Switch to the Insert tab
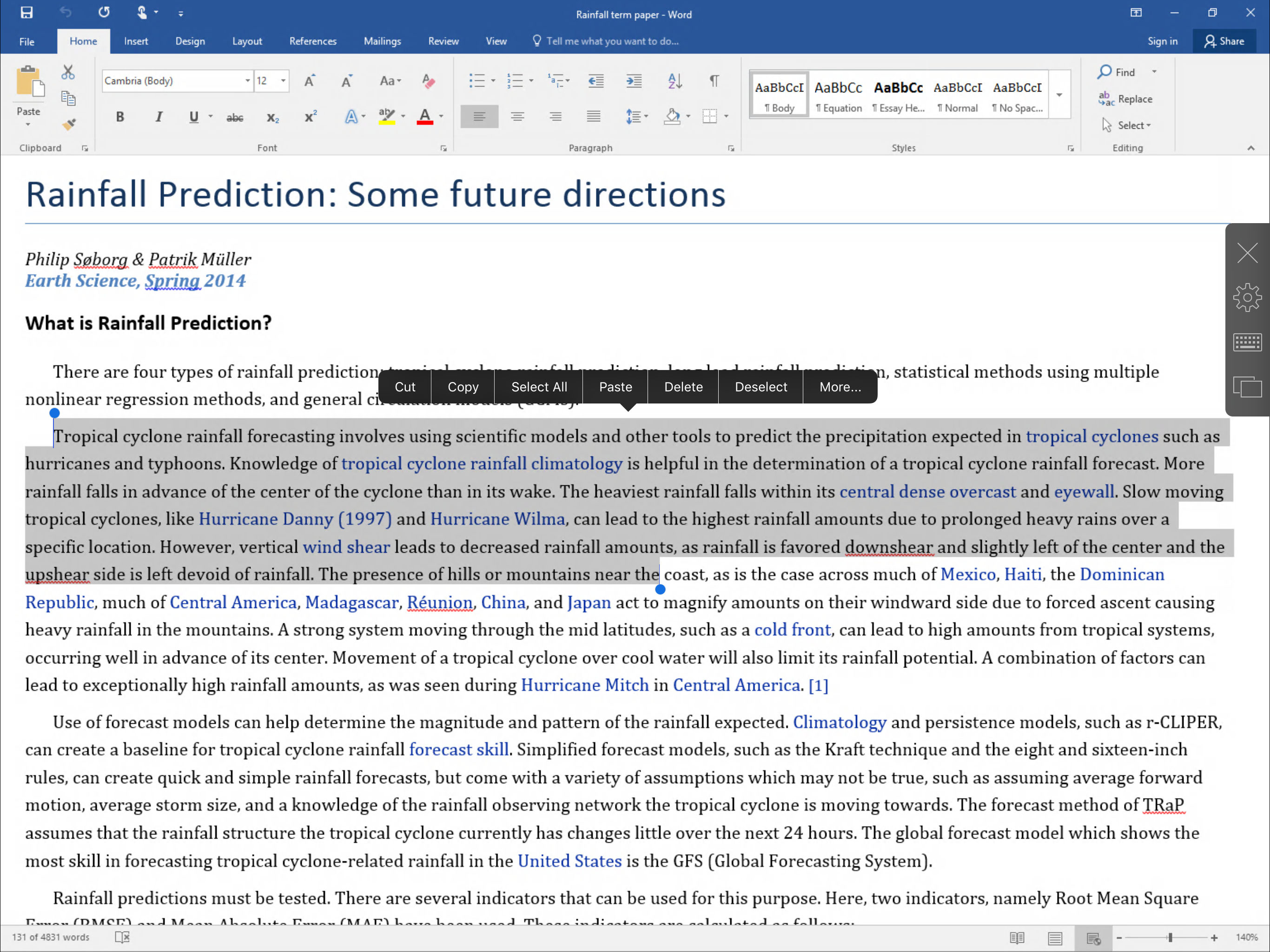This screenshot has width=1270, height=952. point(136,41)
